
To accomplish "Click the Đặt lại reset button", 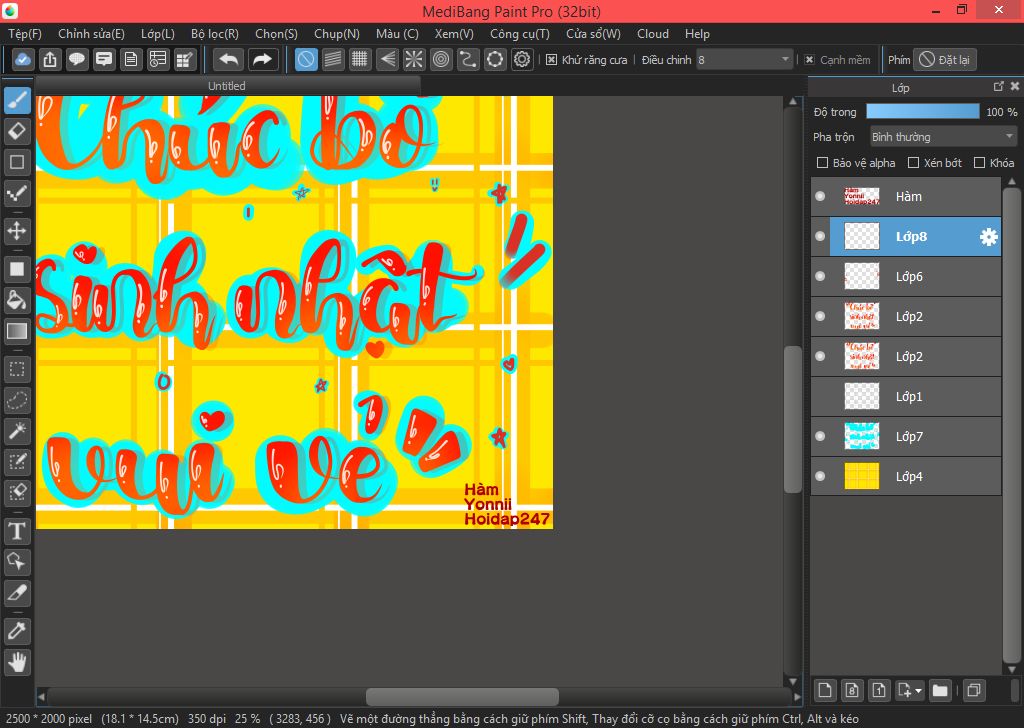I will (x=945, y=59).
